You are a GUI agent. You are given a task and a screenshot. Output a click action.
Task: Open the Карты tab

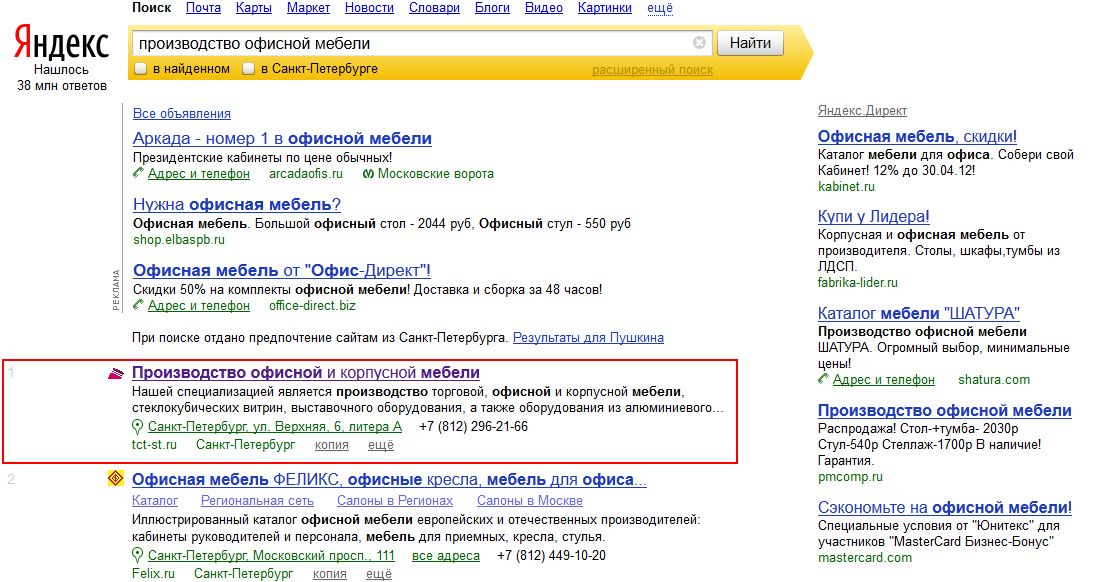(x=254, y=8)
